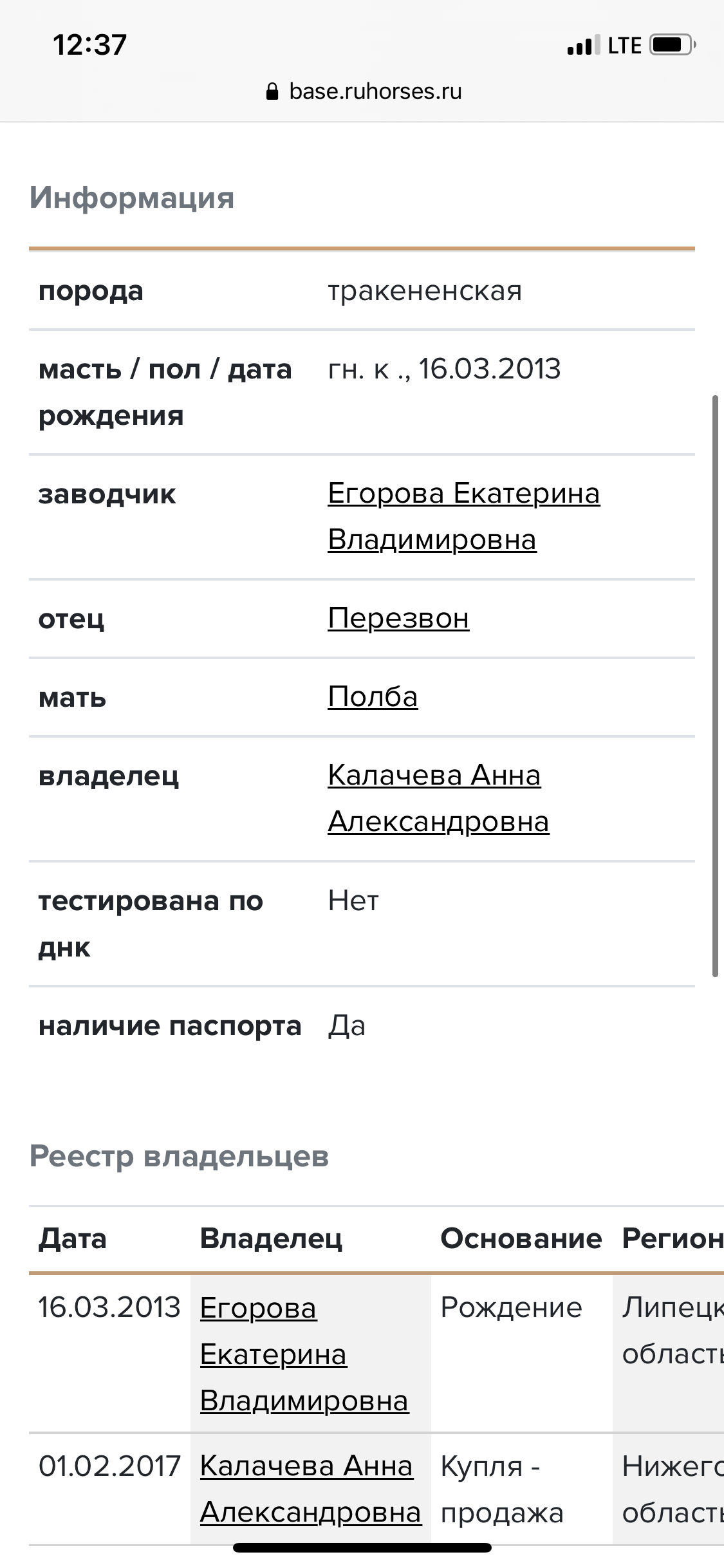The height and width of the screenshot is (1568, 724).
Task: Tap the 12:37 clock in status bar
Action: pos(89,45)
